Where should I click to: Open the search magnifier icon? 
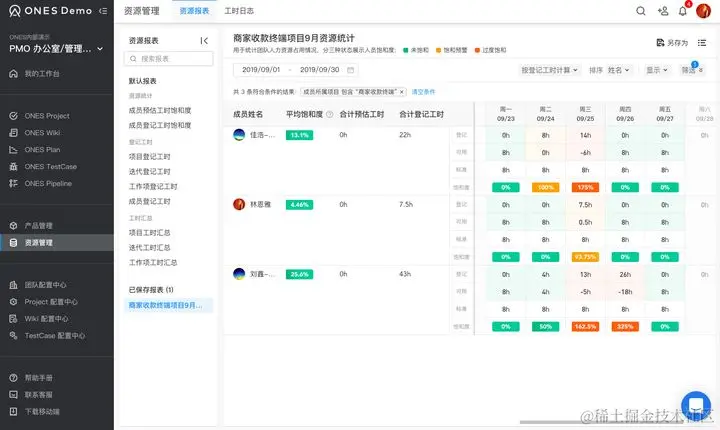pos(641,11)
